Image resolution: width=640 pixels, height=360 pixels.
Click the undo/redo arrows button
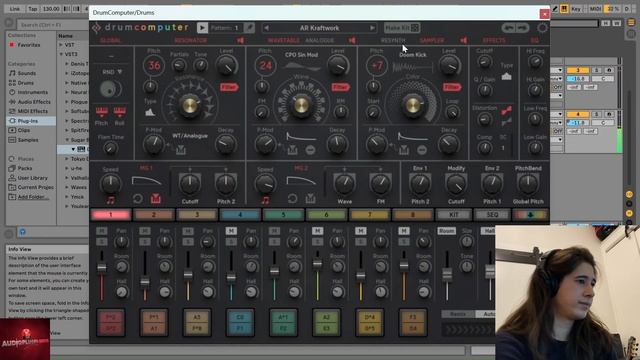click(515, 28)
